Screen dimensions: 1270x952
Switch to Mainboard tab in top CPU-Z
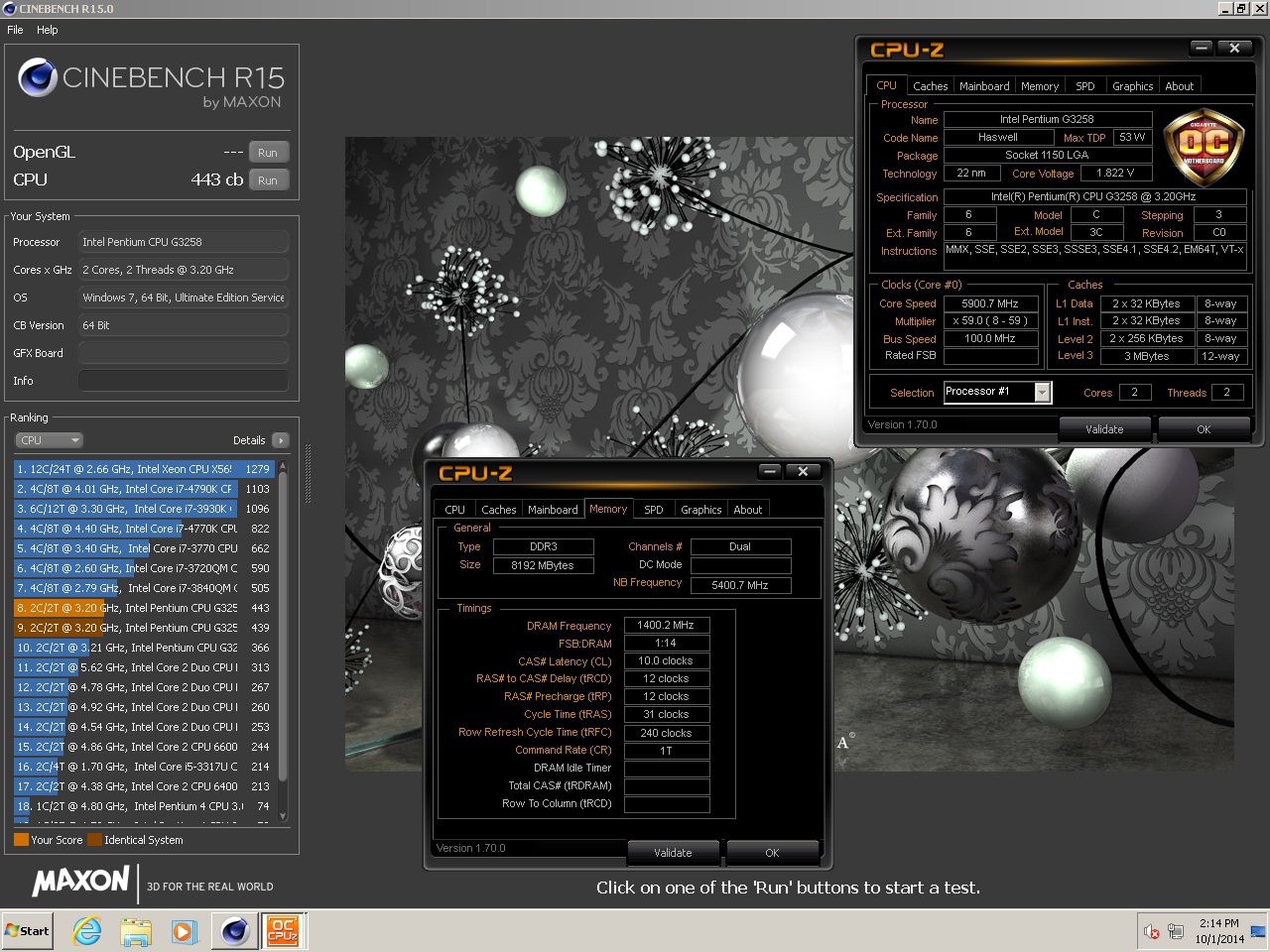[x=984, y=86]
